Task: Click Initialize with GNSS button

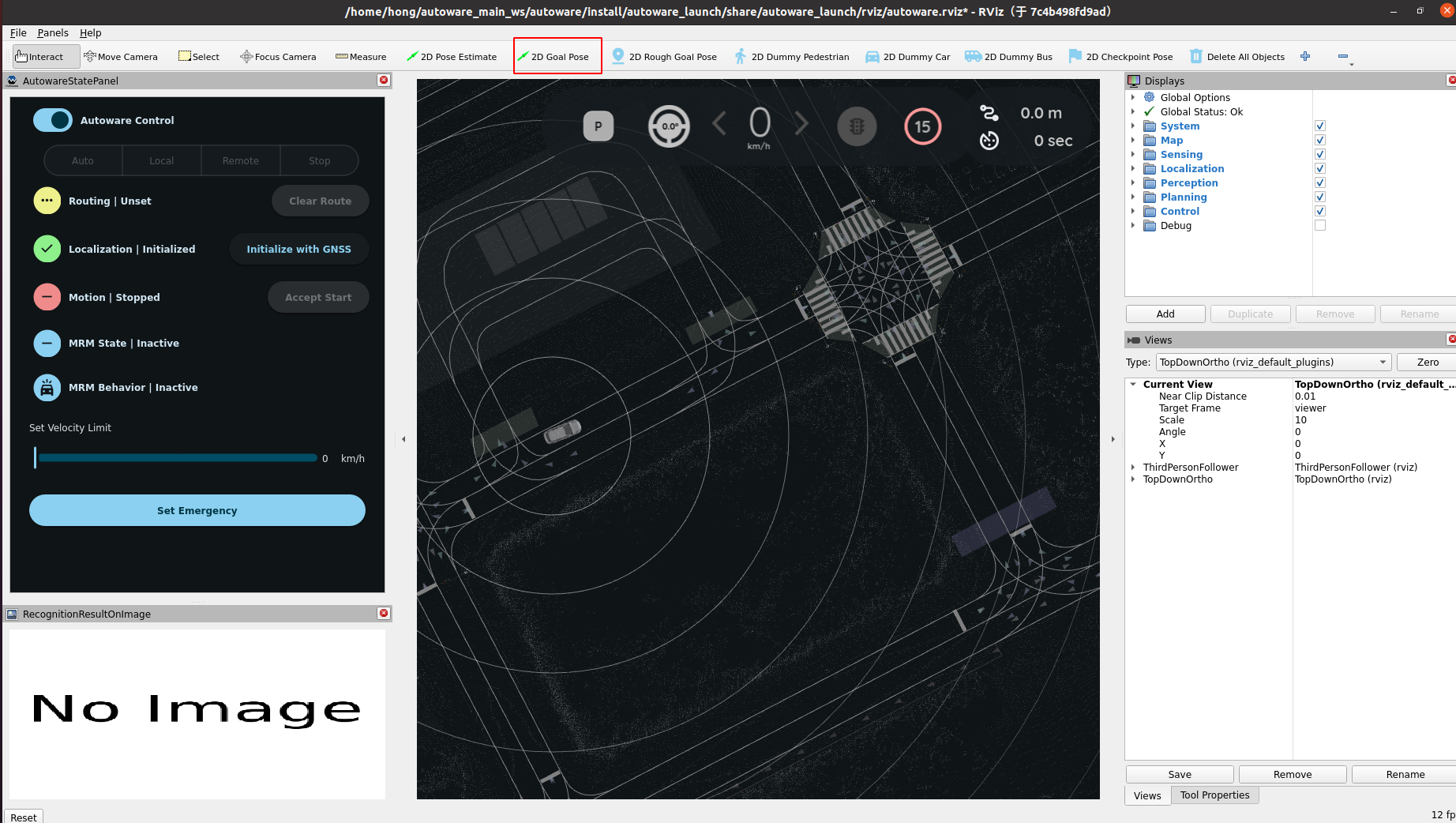Action: pos(298,249)
